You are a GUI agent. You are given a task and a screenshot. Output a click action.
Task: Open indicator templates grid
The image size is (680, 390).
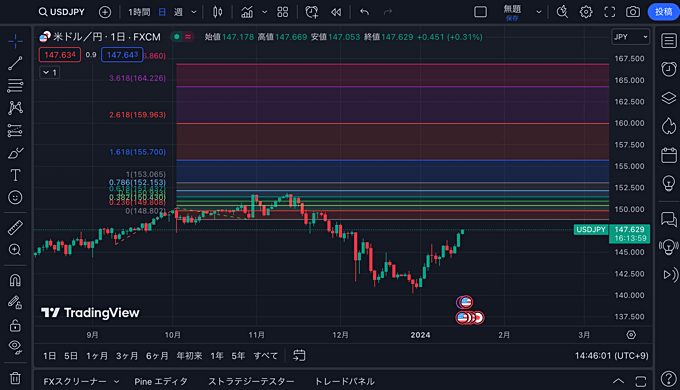[283, 12]
